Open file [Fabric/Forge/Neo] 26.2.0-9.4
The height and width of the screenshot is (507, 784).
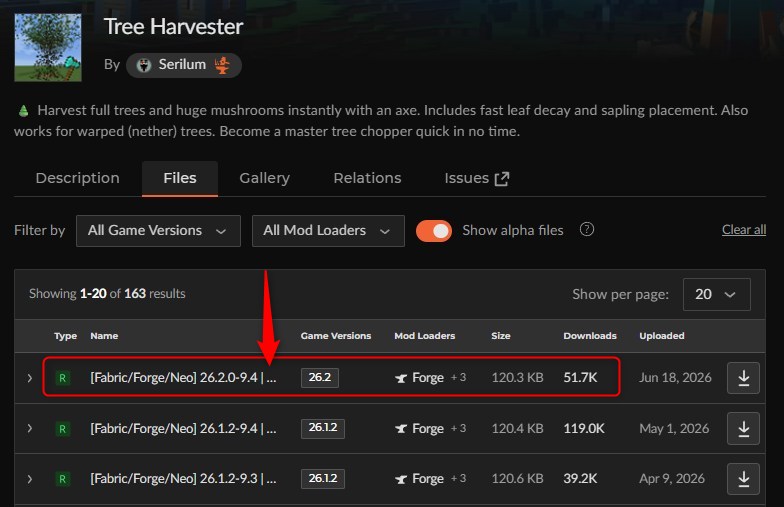pyautogui.click(x=183, y=378)
